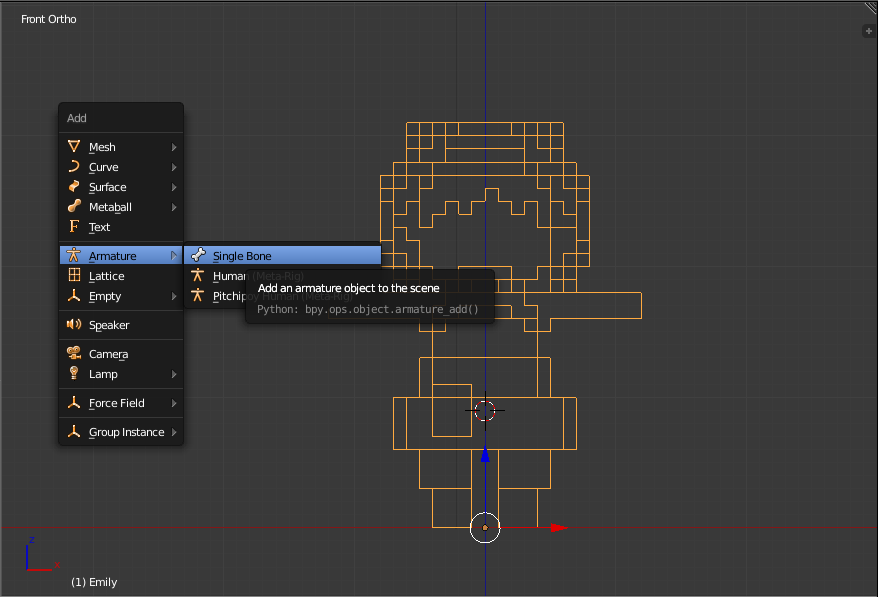
Task: Click the Pitchipoy Human figure icon
Action: [x=198, y=295]
